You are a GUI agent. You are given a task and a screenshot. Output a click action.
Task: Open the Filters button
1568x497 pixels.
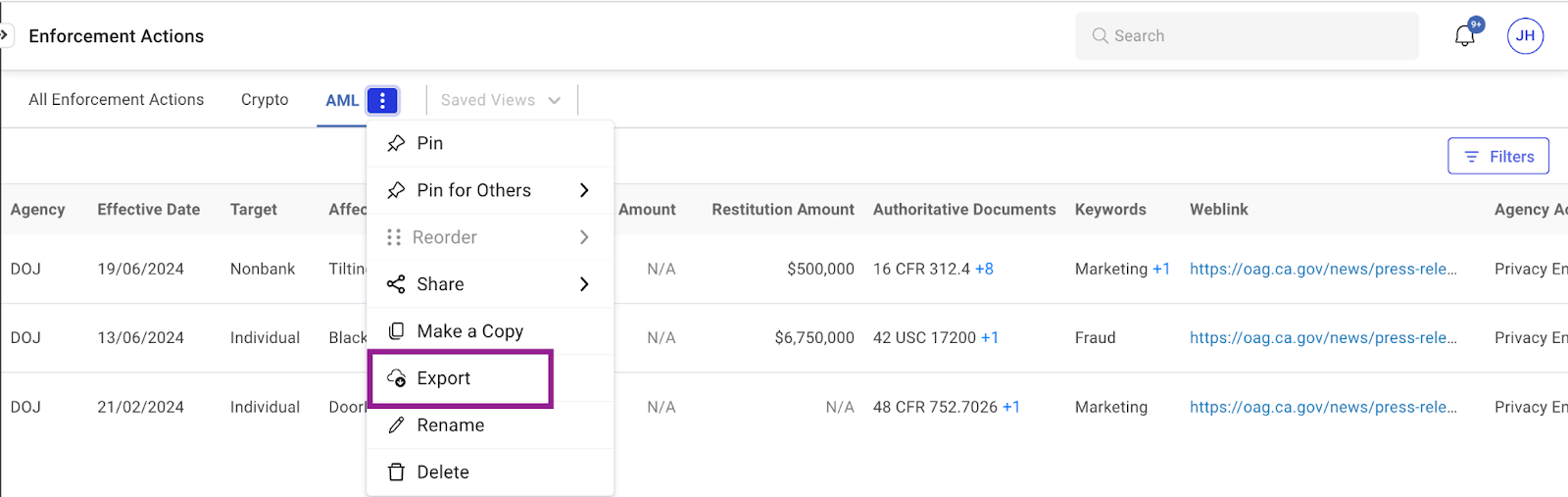(x=1497, y=157)
